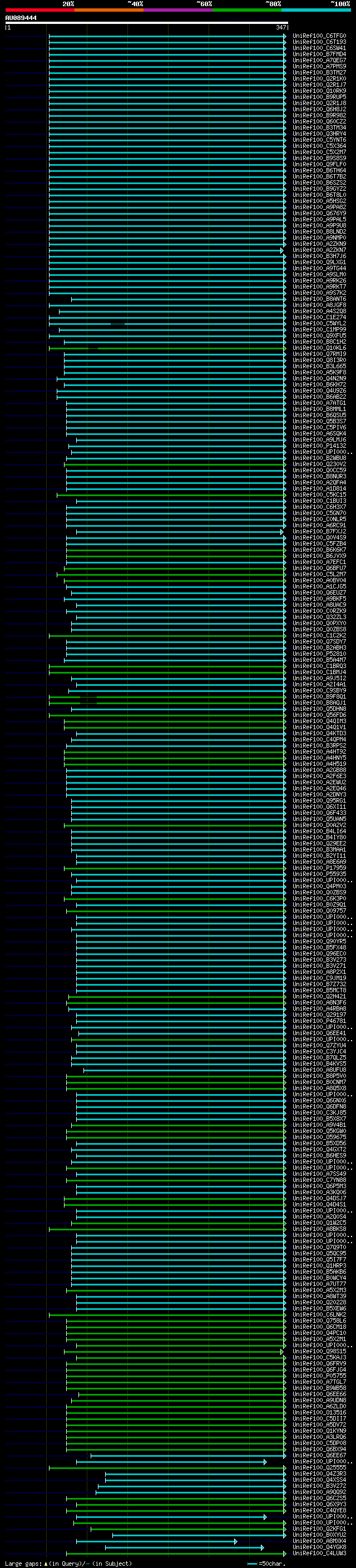Click the white query sequence bar

click(146, 22)
